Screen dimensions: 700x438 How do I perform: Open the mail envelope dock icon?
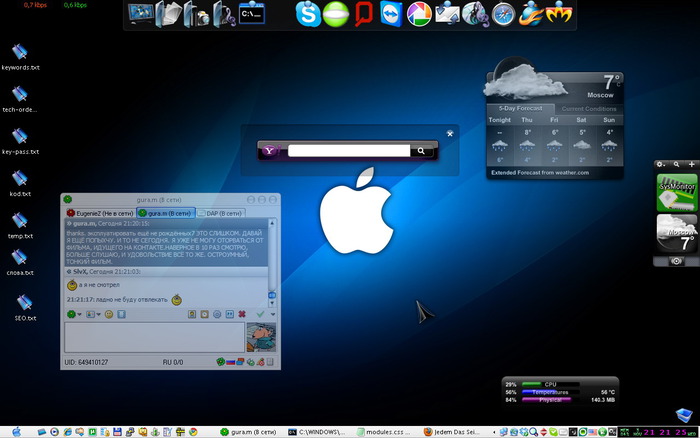[x=446, y=13]
